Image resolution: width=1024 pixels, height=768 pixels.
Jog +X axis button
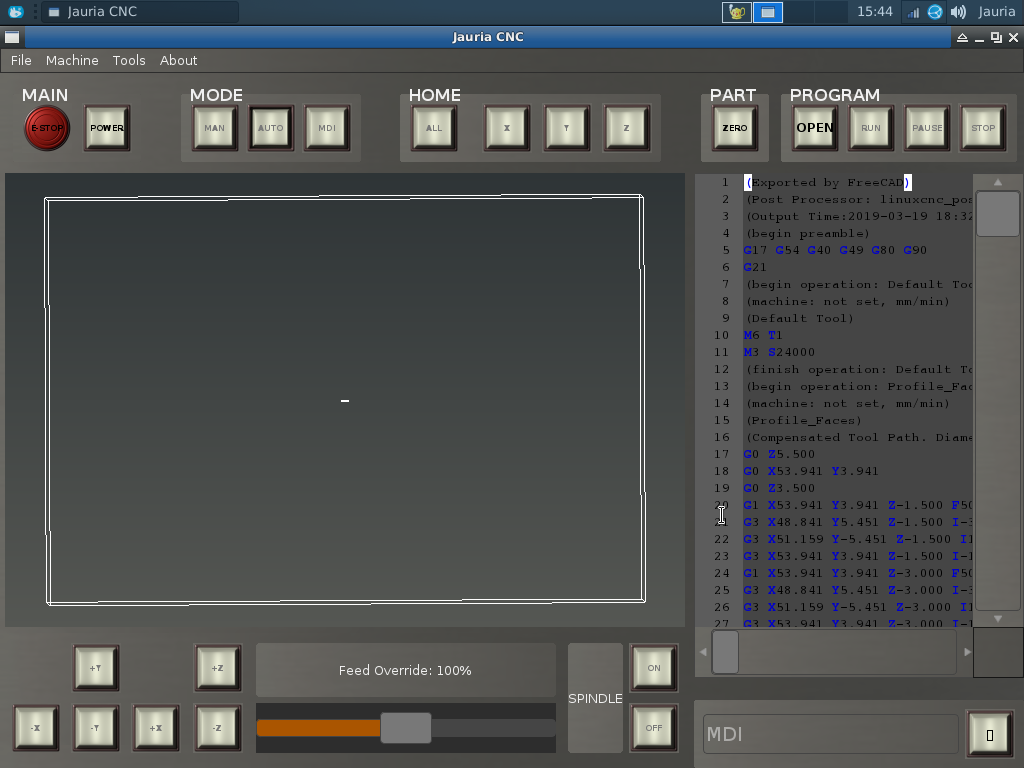pos(156,728)
